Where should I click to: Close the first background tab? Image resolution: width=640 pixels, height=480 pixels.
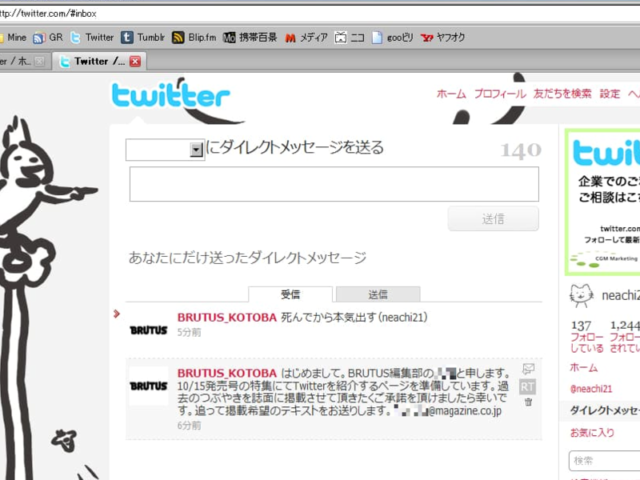coord(40,61)
